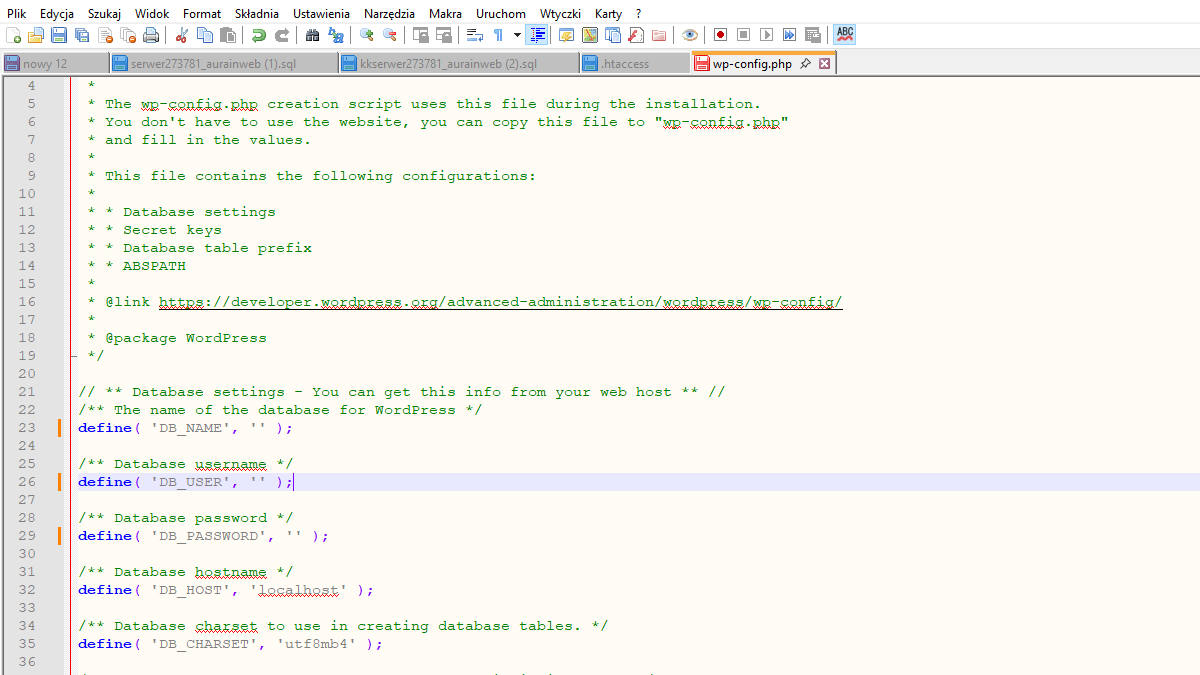Open the Narzędzia menu
The image size is (1200, 675).
[x=391, y=14]
